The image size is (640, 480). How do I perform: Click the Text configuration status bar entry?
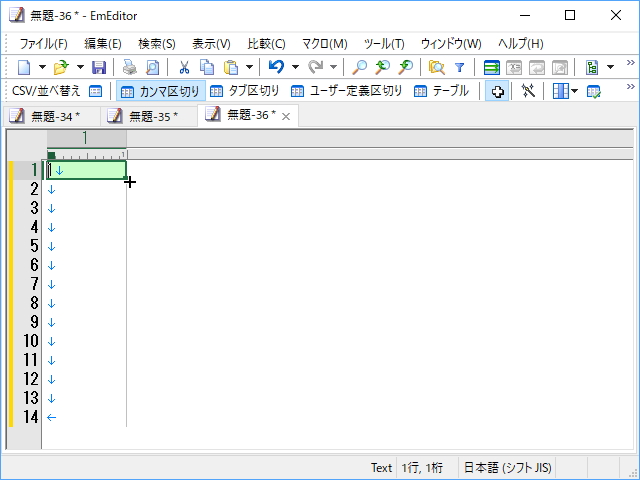(x=381, y=467)
